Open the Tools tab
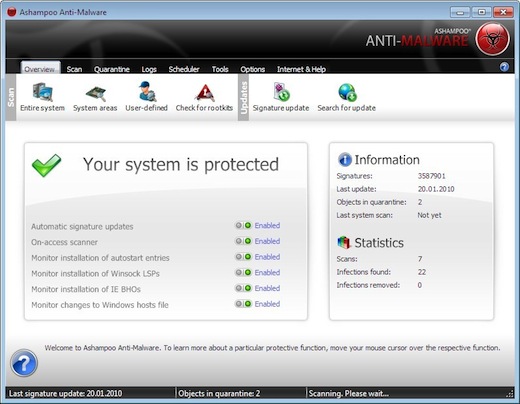 (x=220, y=69)
